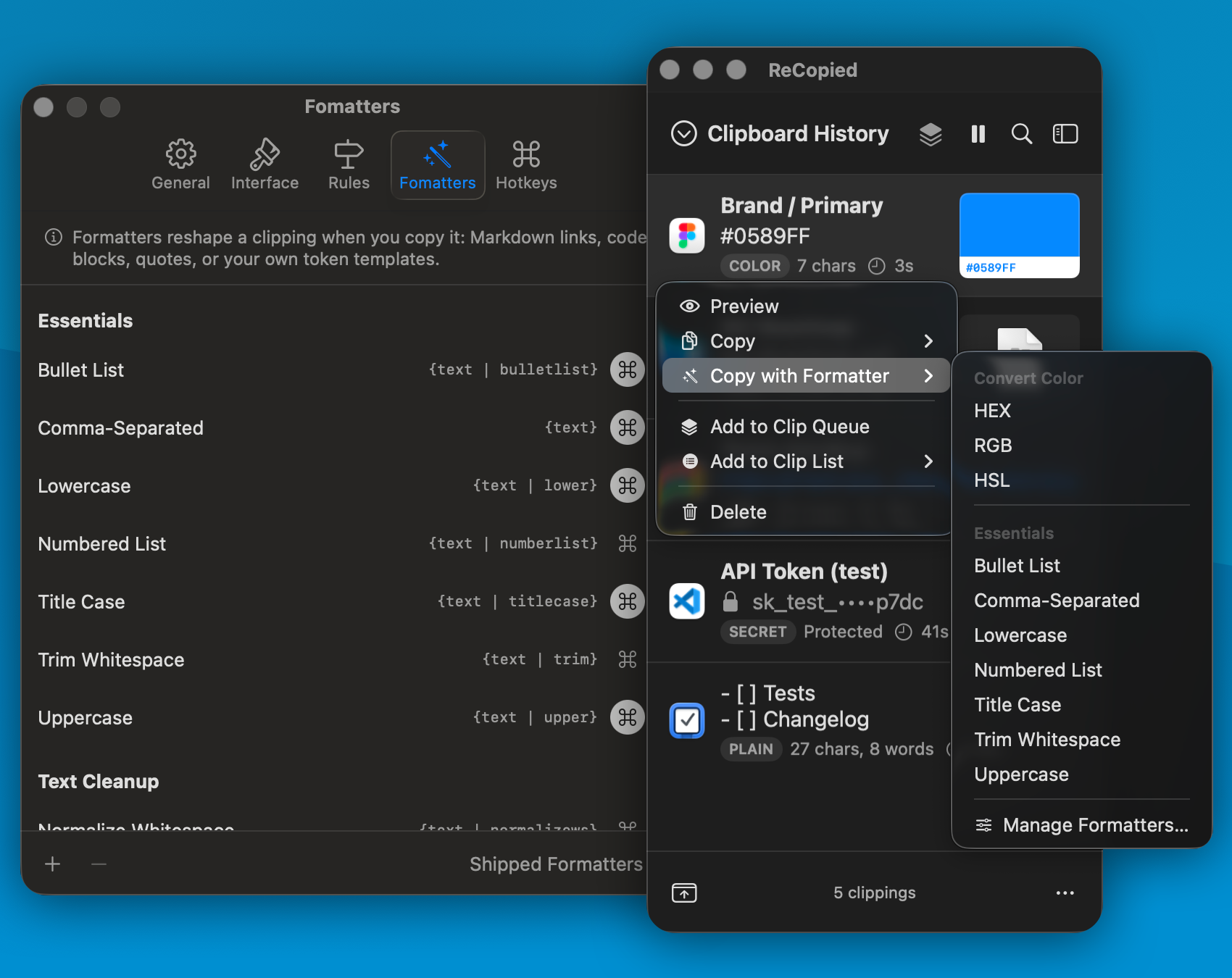Image resolution: width=1232 pixels, height=978 pixels.
Task: Click the Figma app icon
Action: coord(687,235)
